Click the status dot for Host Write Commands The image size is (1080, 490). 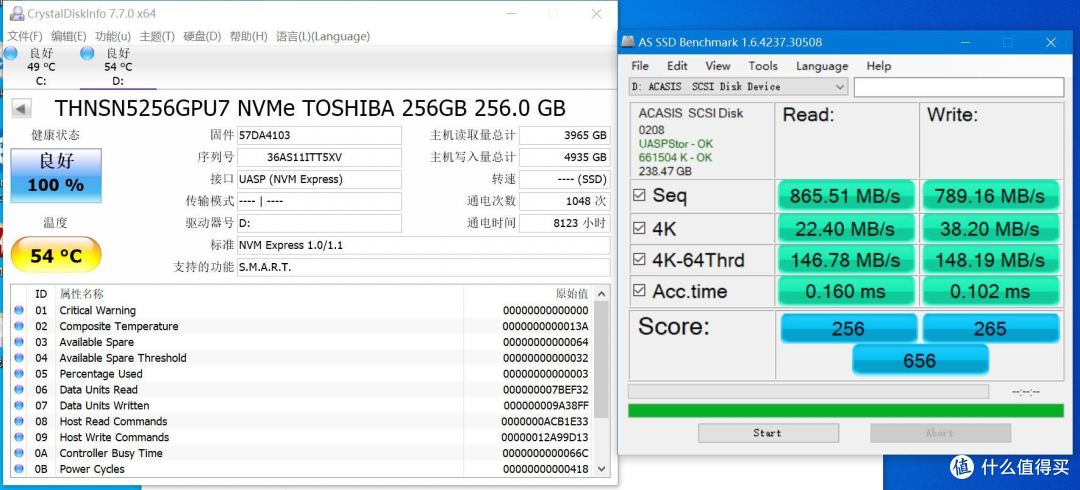pyautogui.click(x=19, y=437)
